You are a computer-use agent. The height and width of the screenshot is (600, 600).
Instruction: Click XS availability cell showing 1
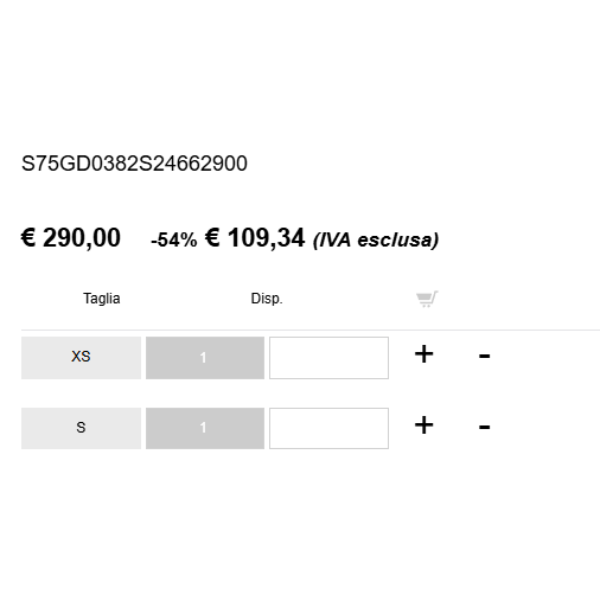click(205, 358)
